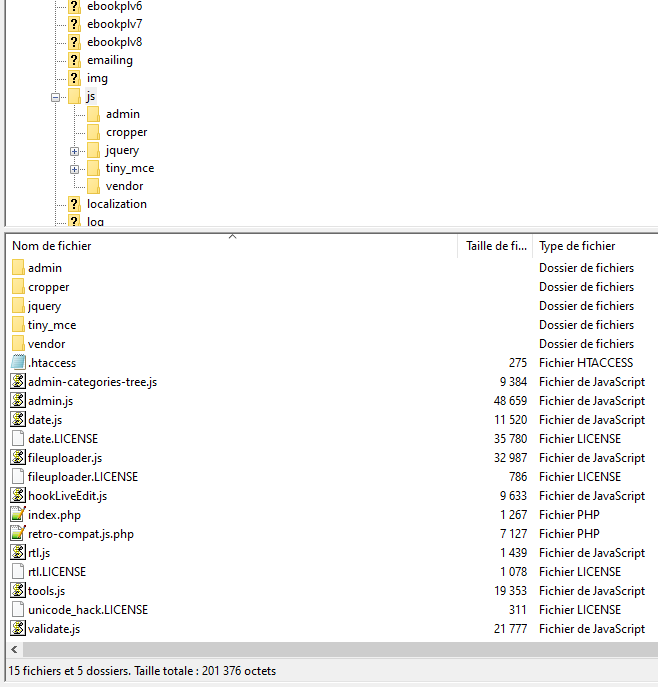
Task: Click tiny_mce folder icon in file list
Action: pyautogui.click(x=18, y=325)
